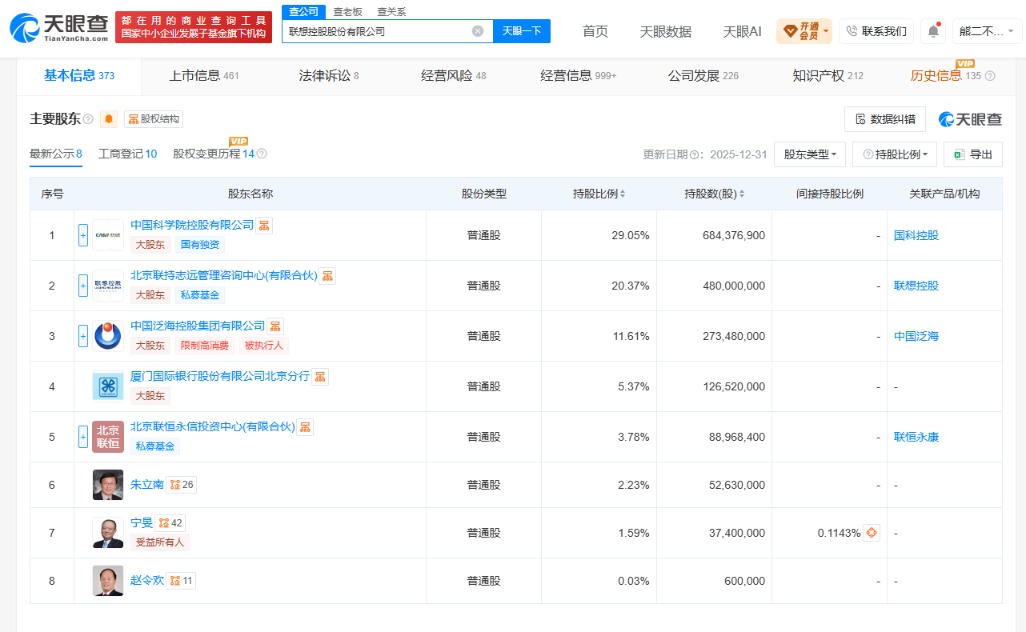
Task: Open equity structure icon next to 中国泛海控股集团有限公司
Action: tap(275, 326)
